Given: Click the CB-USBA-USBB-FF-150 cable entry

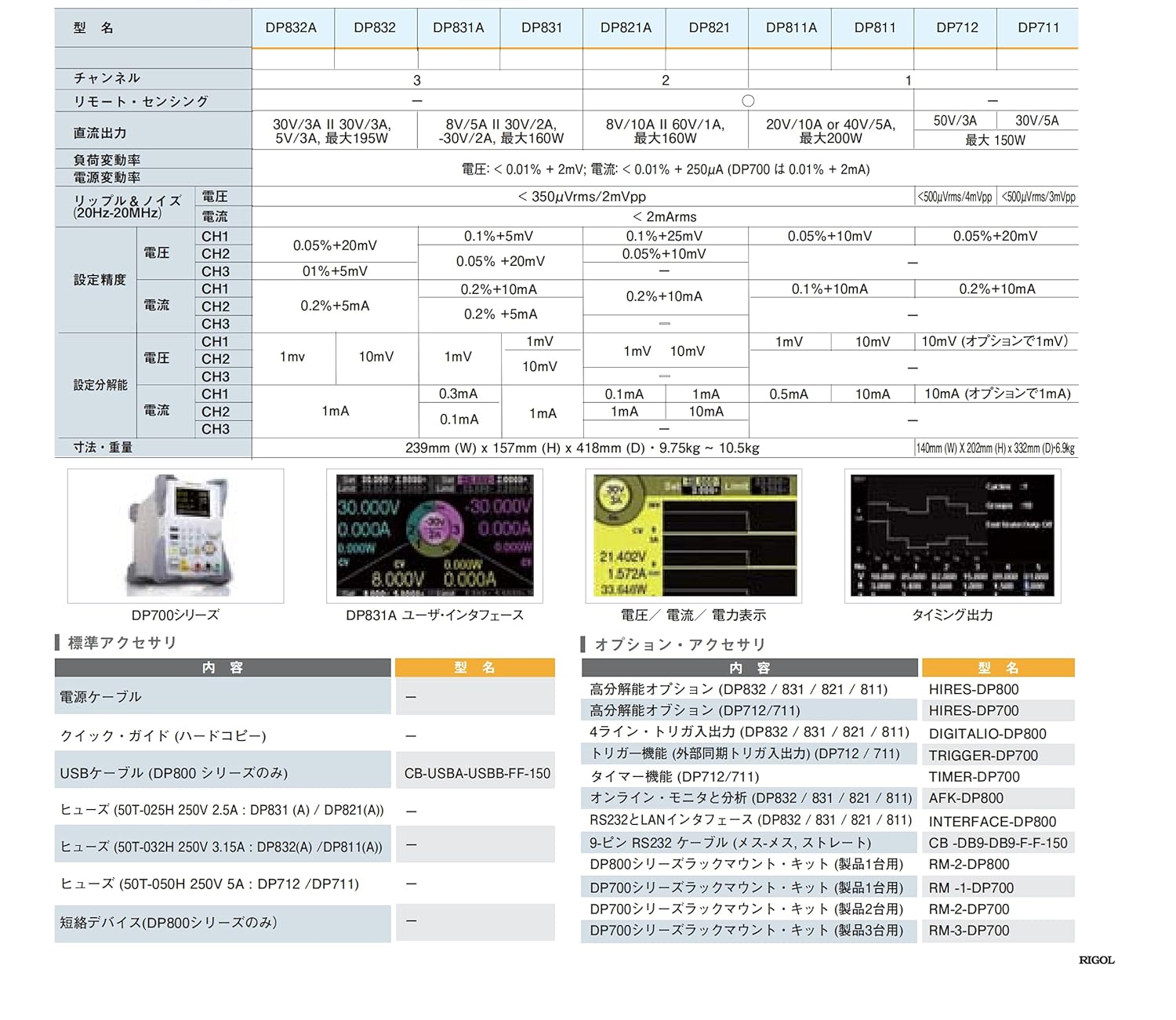Looking at the screenshot, I should (x=476, y=773).
